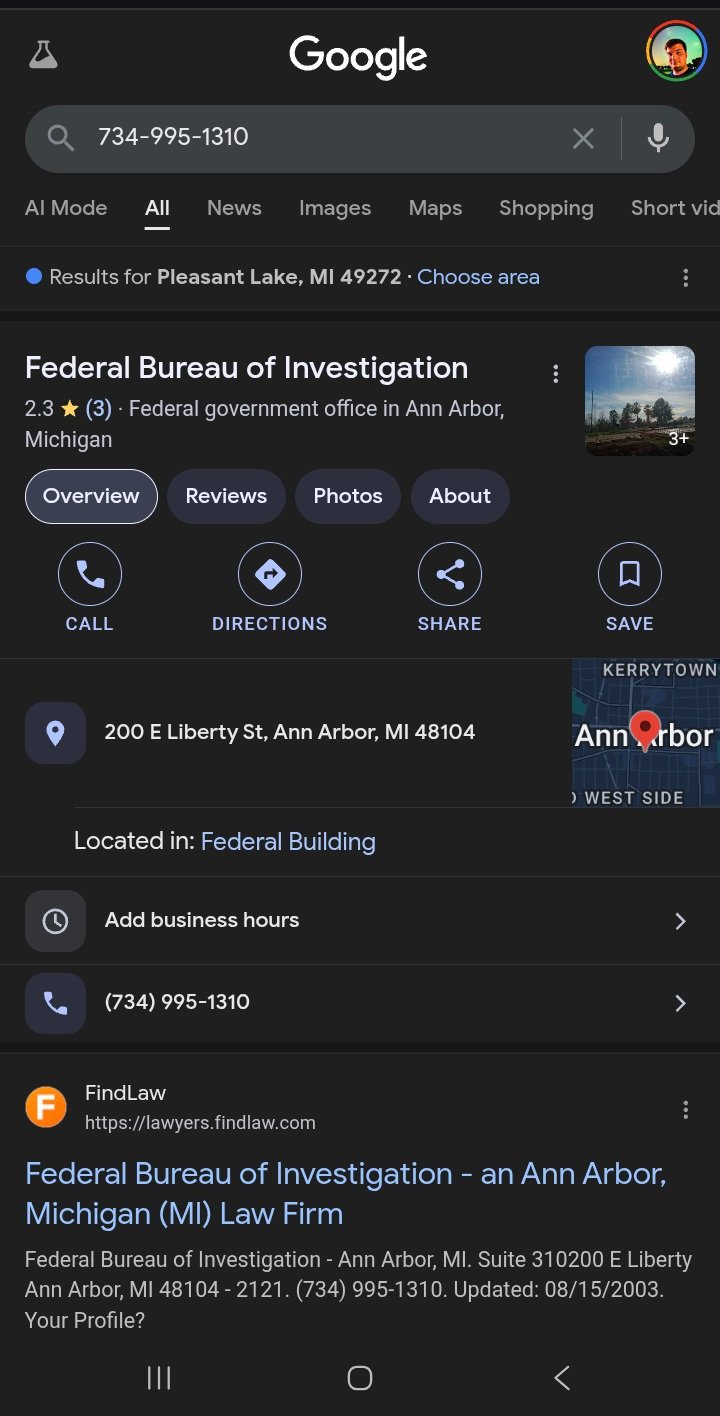Open FindLaw result three-dot menu
The height and width of the screenshot is (1416, 720).
(x=685, y=1109)
